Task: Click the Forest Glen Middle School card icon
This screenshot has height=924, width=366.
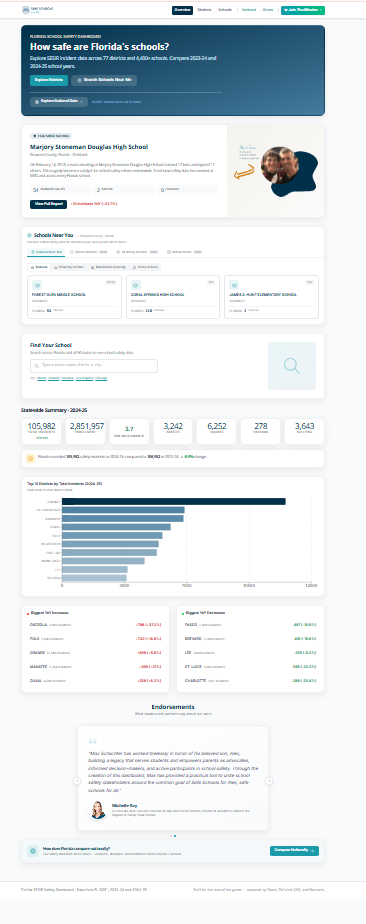Action: click(x=35, y=285)
